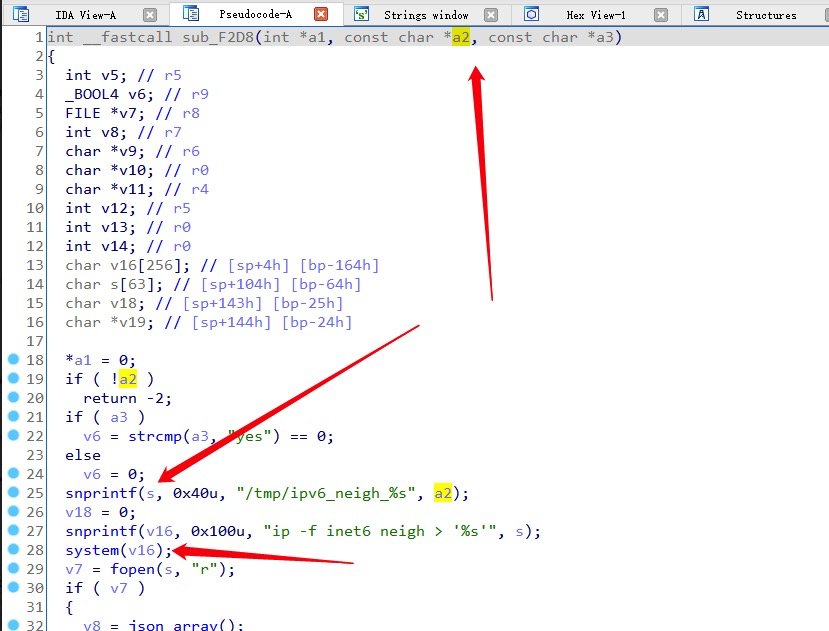Close the IDA View-A tab
829x631 pixels.
click(x=150, y=15)
